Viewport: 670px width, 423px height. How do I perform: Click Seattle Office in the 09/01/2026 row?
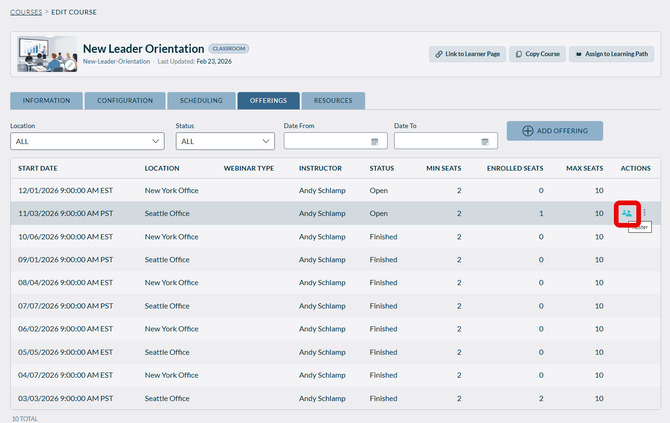(167, 260)
